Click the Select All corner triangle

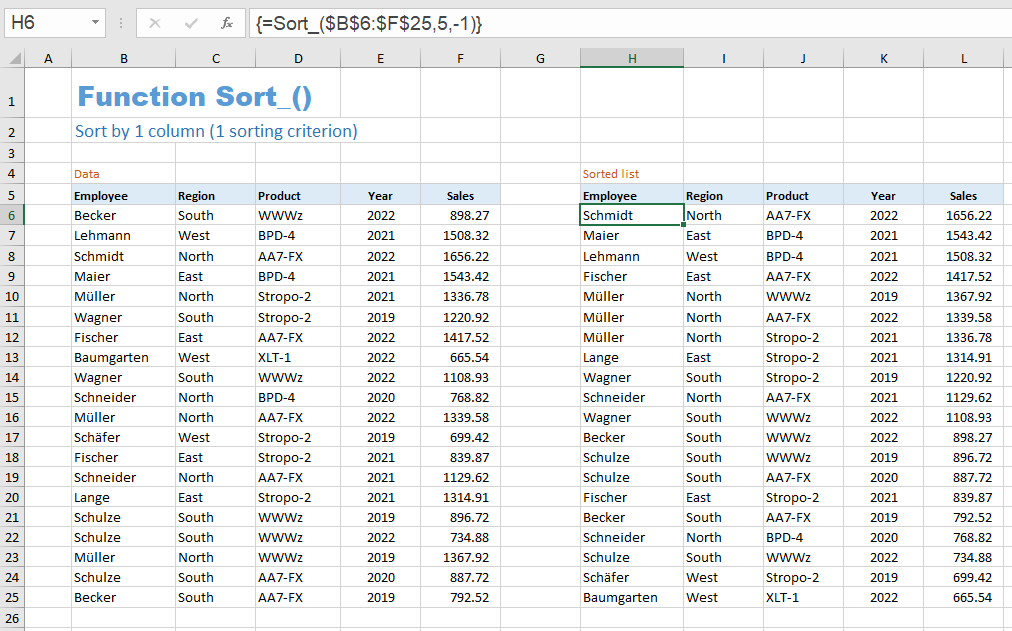pos(14,59)
